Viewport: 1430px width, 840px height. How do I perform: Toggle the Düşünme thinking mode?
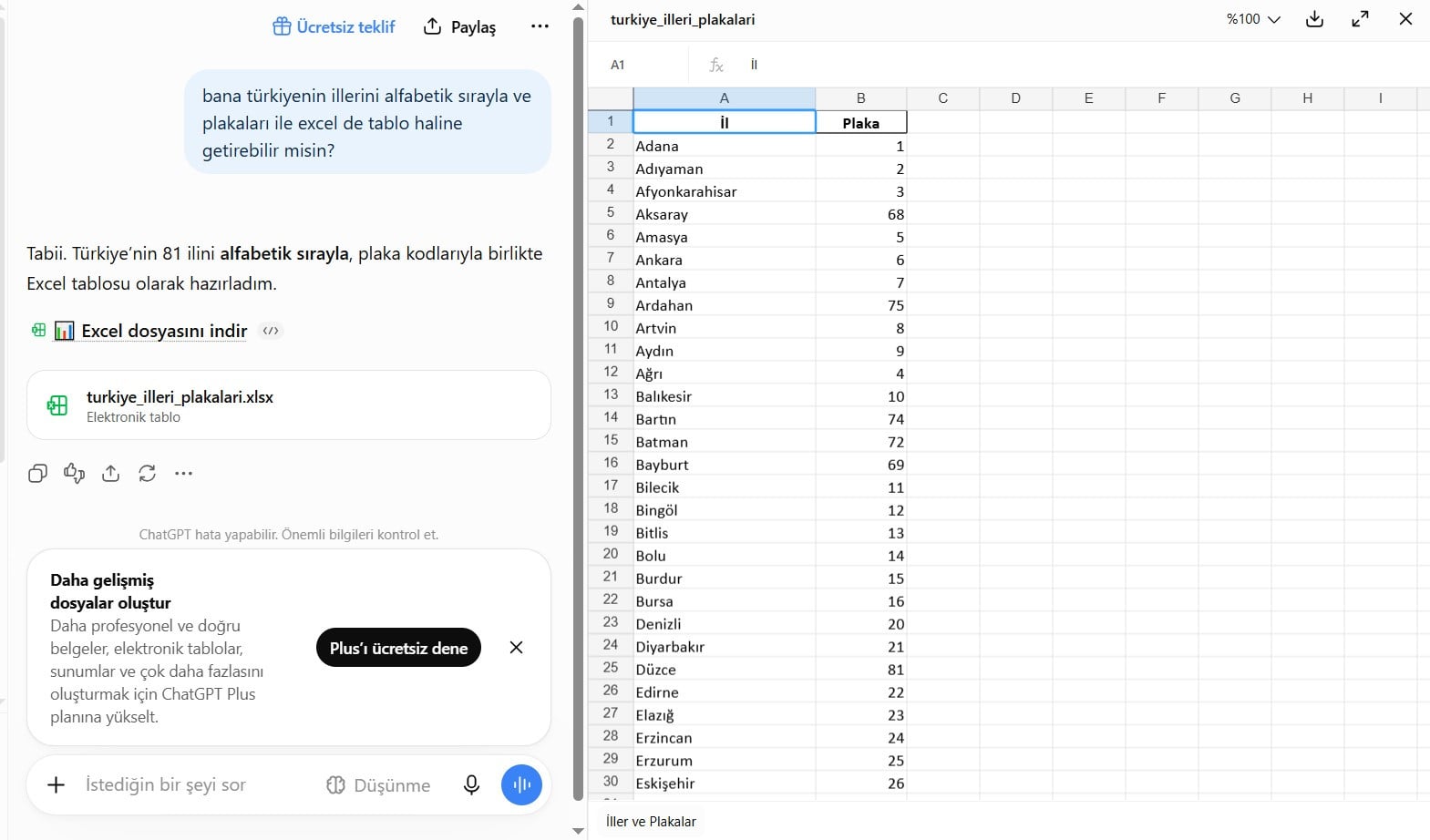tap(378, 784)
